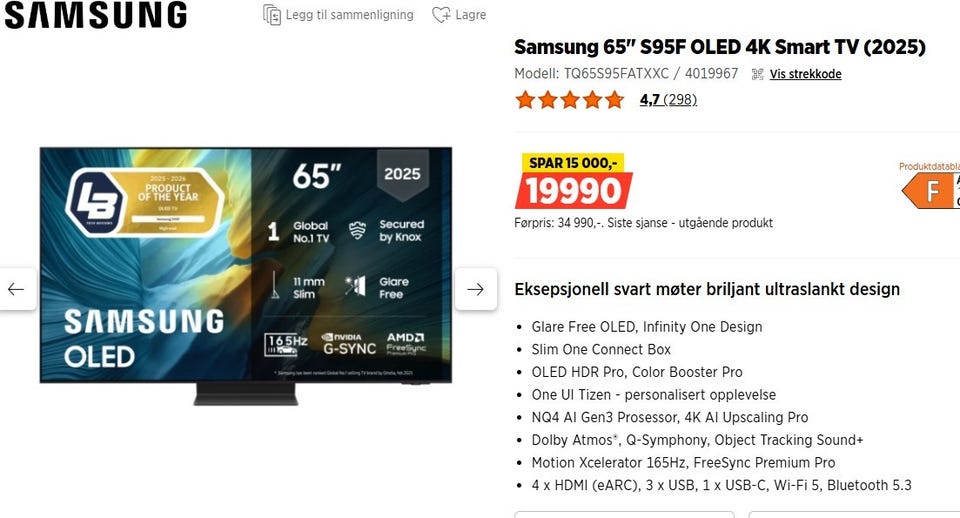Click the SPAR 15 000,- savings badge
The image size is (960, 518).
tap(572, 163)
